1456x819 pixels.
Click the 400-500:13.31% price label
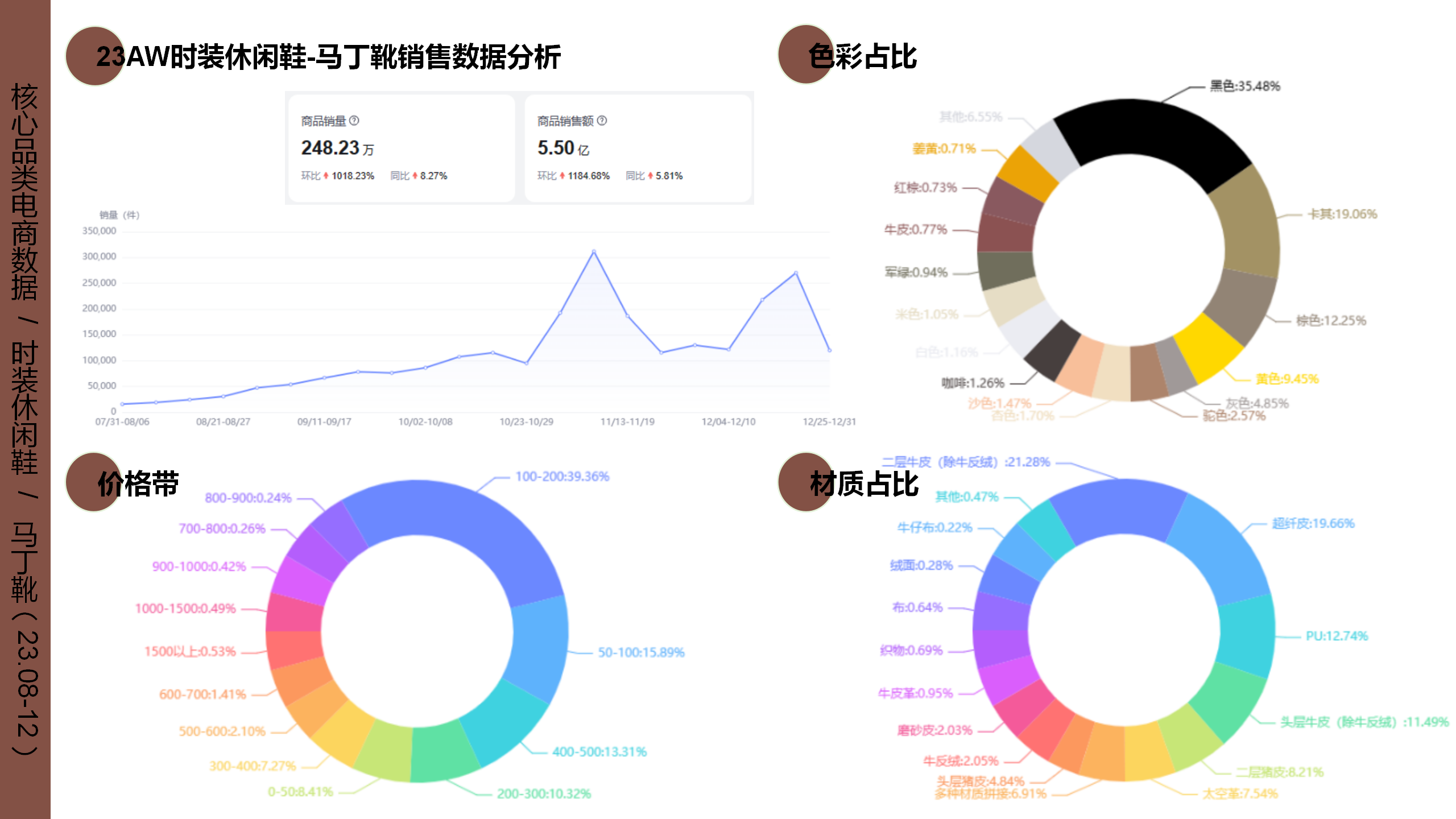coord(599,752)
